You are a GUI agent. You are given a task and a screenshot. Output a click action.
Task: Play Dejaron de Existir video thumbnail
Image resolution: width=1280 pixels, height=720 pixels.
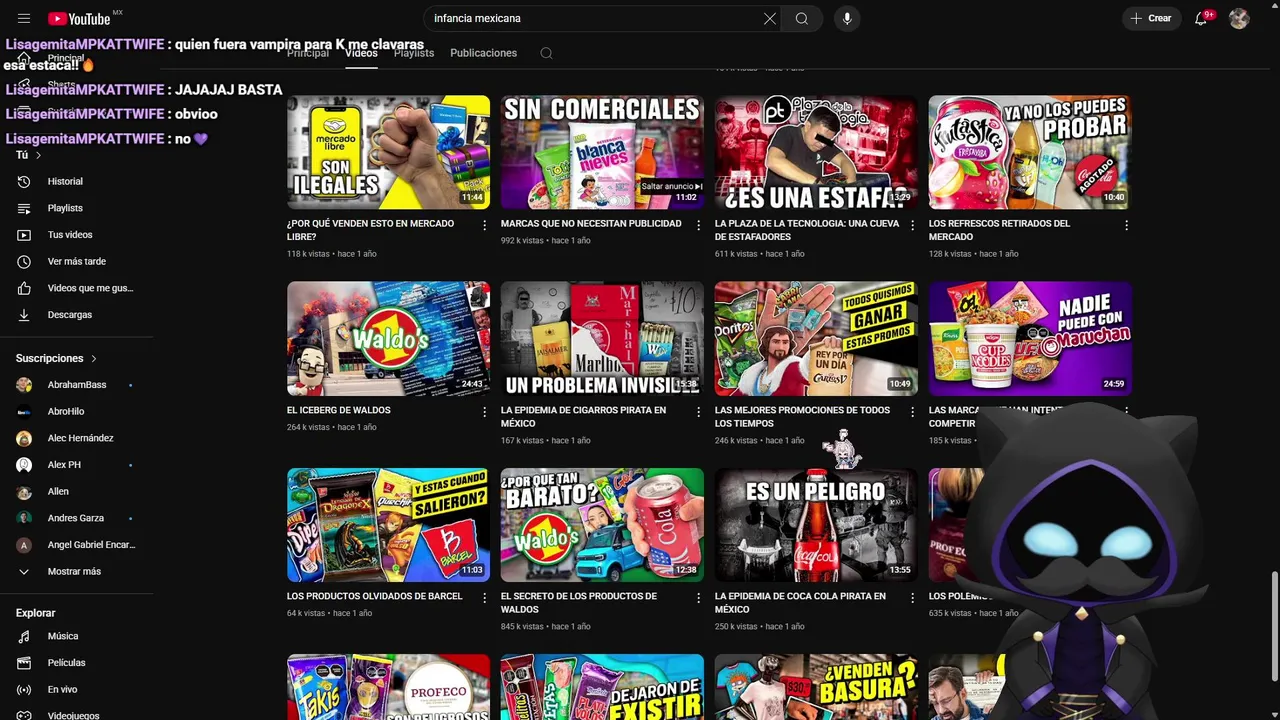(x=602, y=687)
